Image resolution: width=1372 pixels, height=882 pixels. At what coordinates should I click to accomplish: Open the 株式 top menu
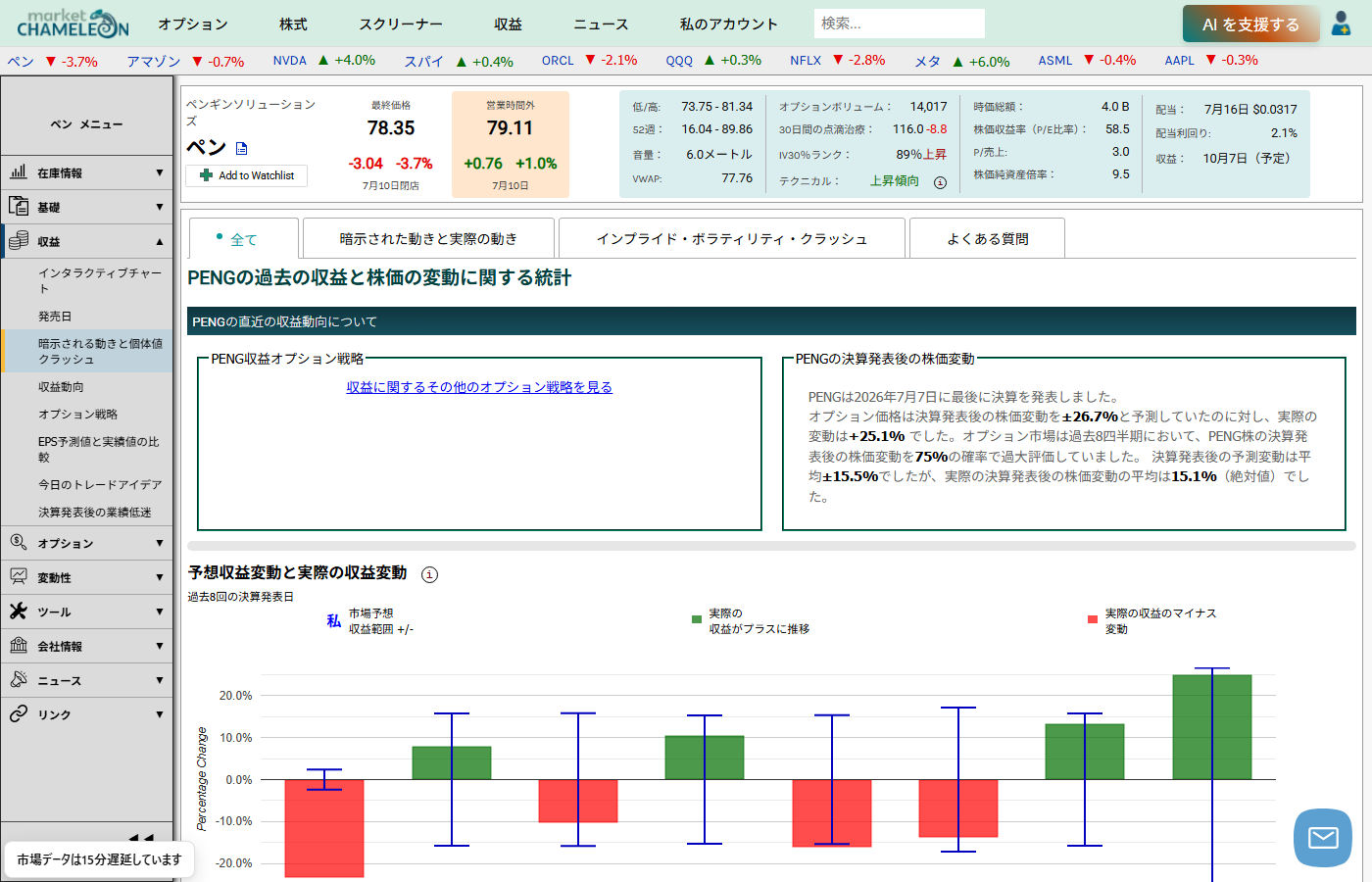click(293, 24)
